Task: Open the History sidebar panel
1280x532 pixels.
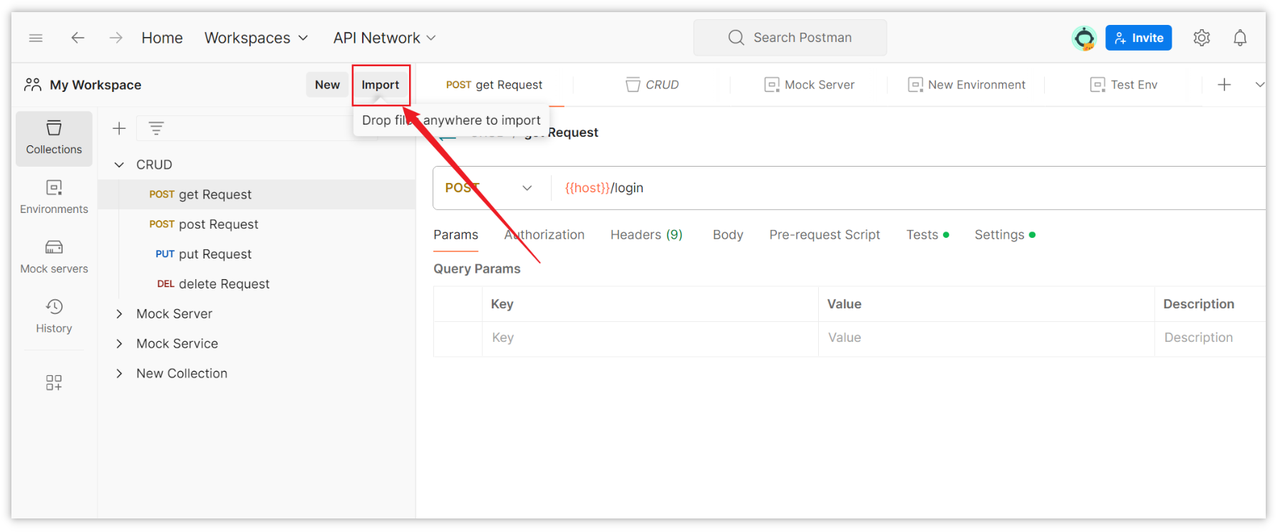Action: click(x=54, y=316)
